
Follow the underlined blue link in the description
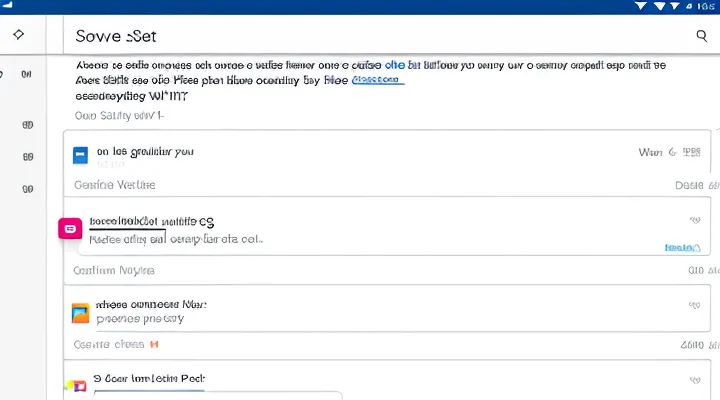(x=377, y=80)
